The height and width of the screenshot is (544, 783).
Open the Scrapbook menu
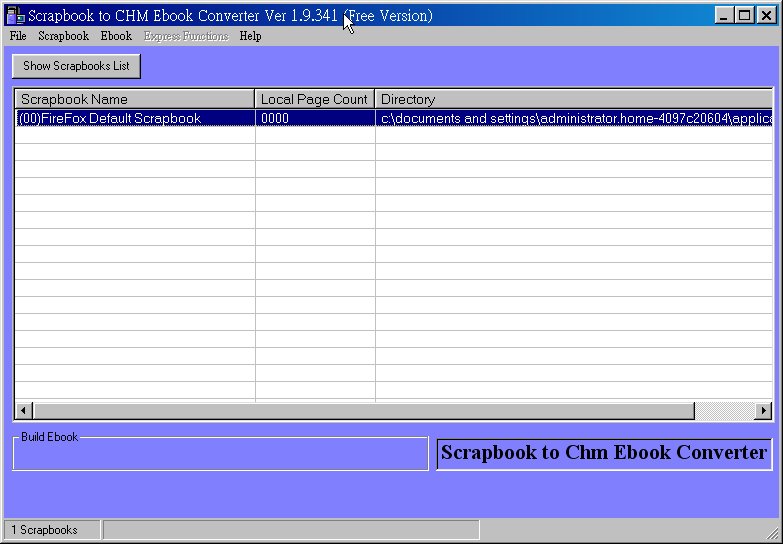63,36
